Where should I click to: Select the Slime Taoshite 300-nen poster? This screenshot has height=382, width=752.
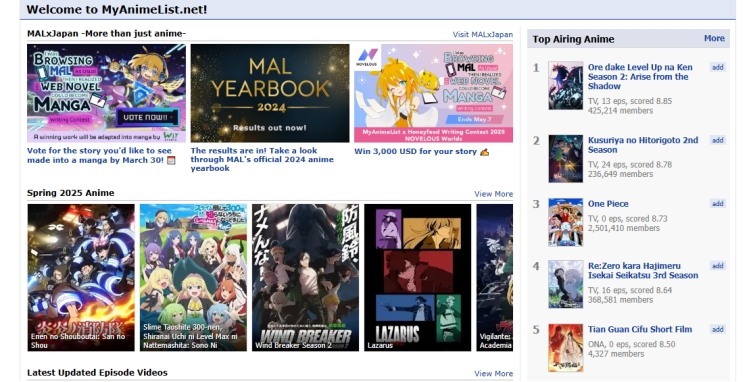click(x=193, y=278)
